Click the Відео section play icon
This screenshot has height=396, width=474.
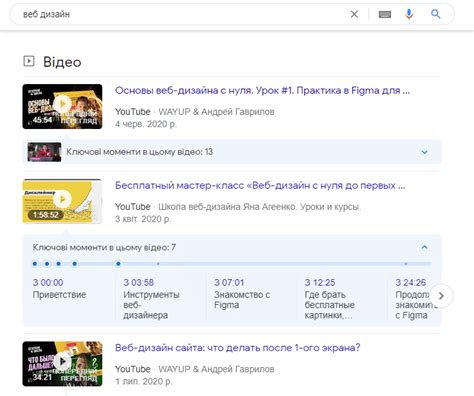29,61
